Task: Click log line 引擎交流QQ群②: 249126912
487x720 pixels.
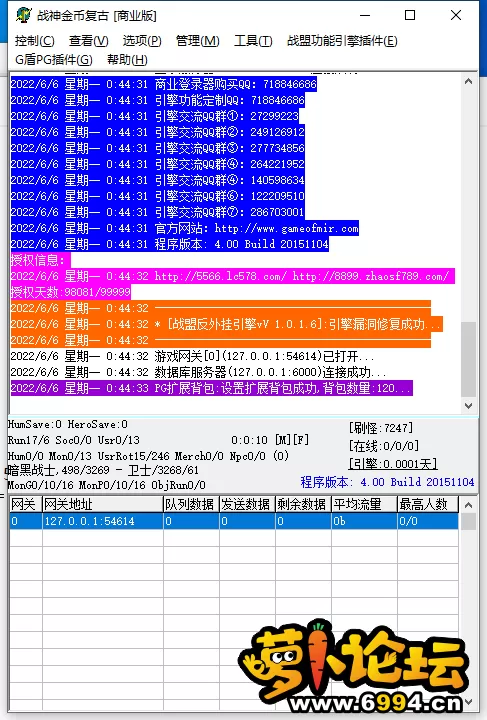Action: [157, 132]
